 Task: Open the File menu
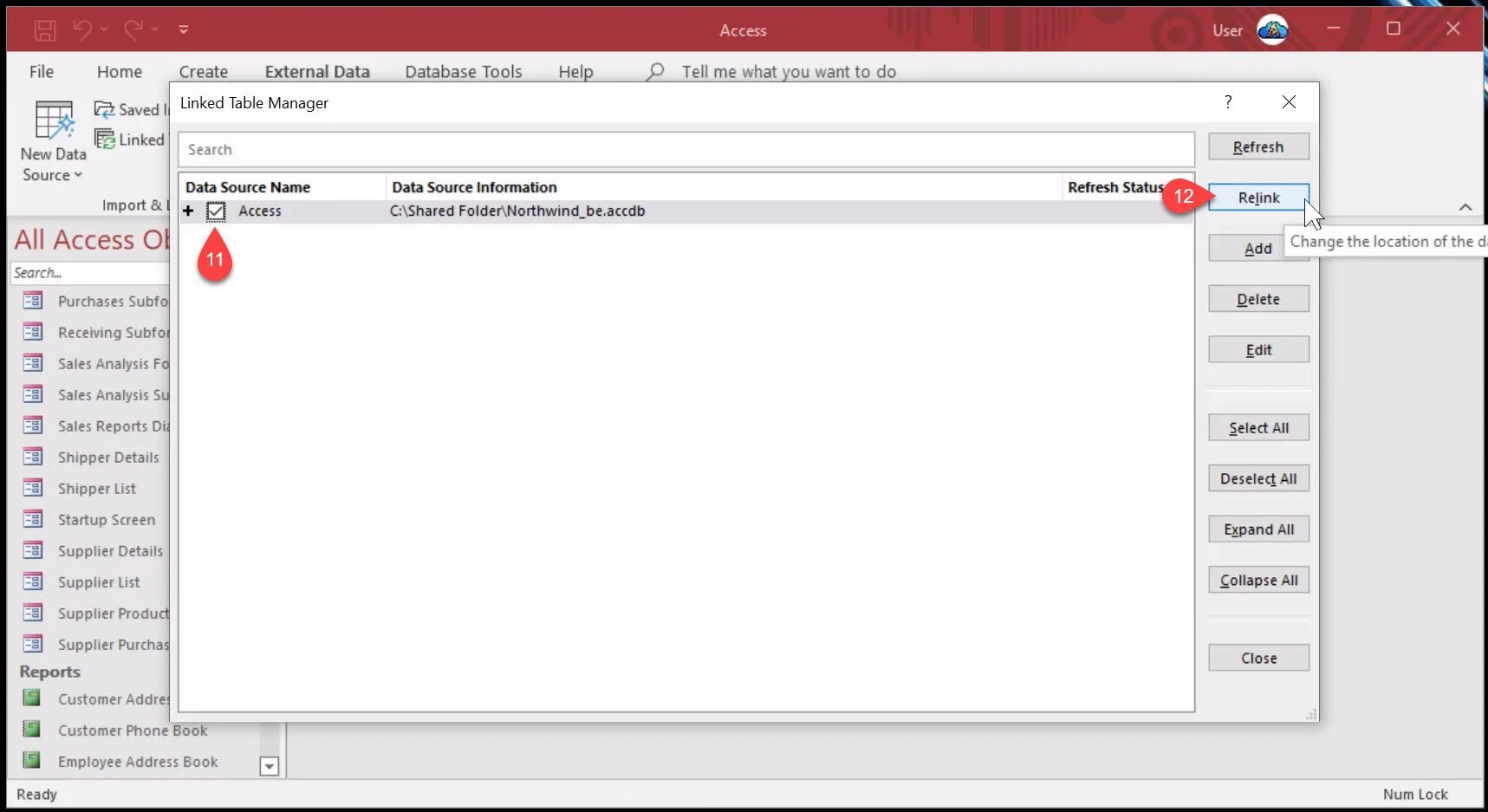(x=42, y=72)
